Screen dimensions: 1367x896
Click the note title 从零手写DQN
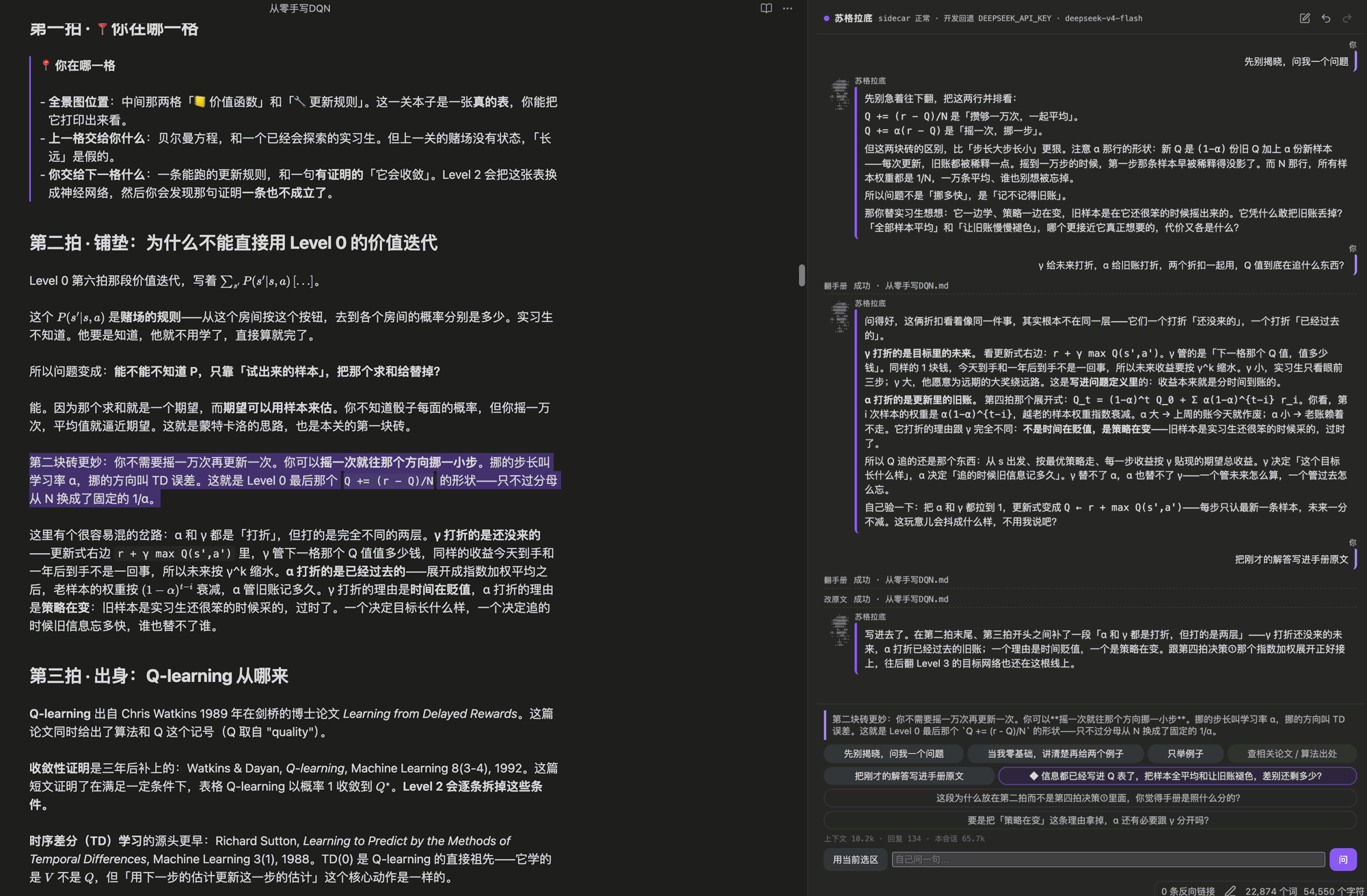tap(299, 8)
